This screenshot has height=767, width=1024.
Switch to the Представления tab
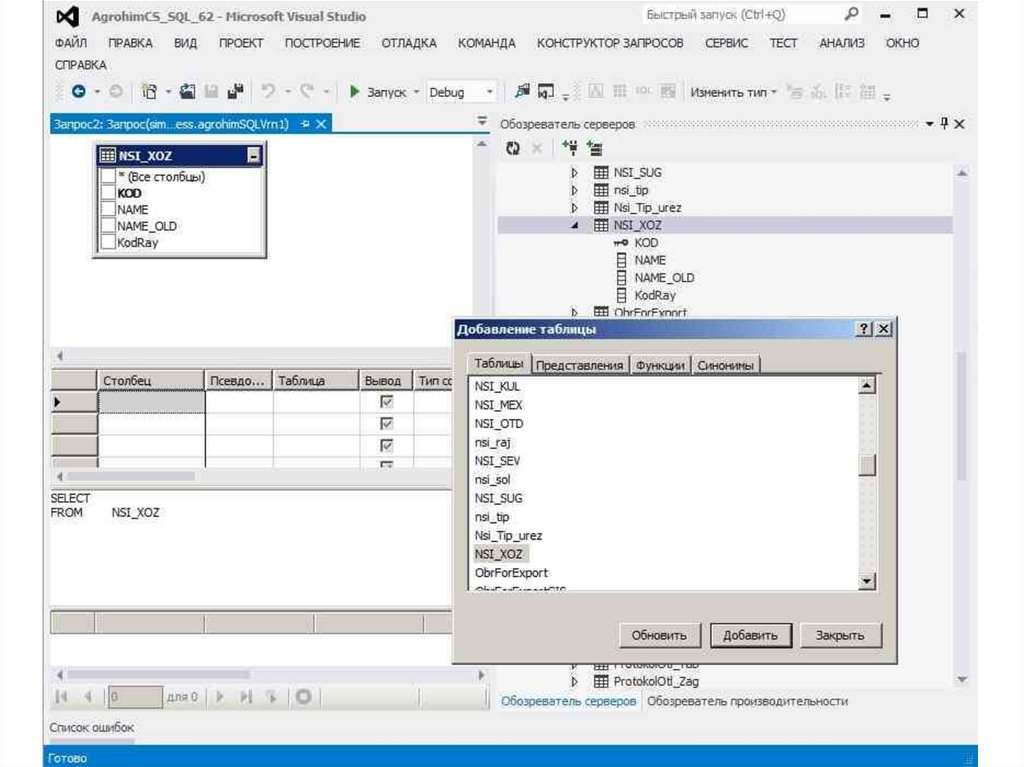coord(580,365)
